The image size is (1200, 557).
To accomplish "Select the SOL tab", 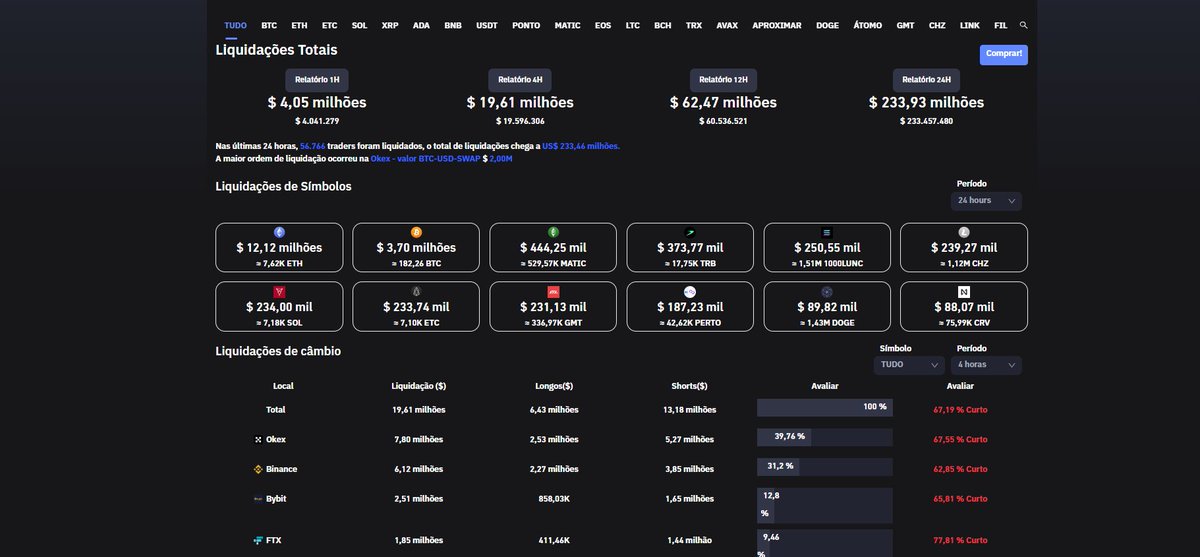I will [x=359, y=25].
